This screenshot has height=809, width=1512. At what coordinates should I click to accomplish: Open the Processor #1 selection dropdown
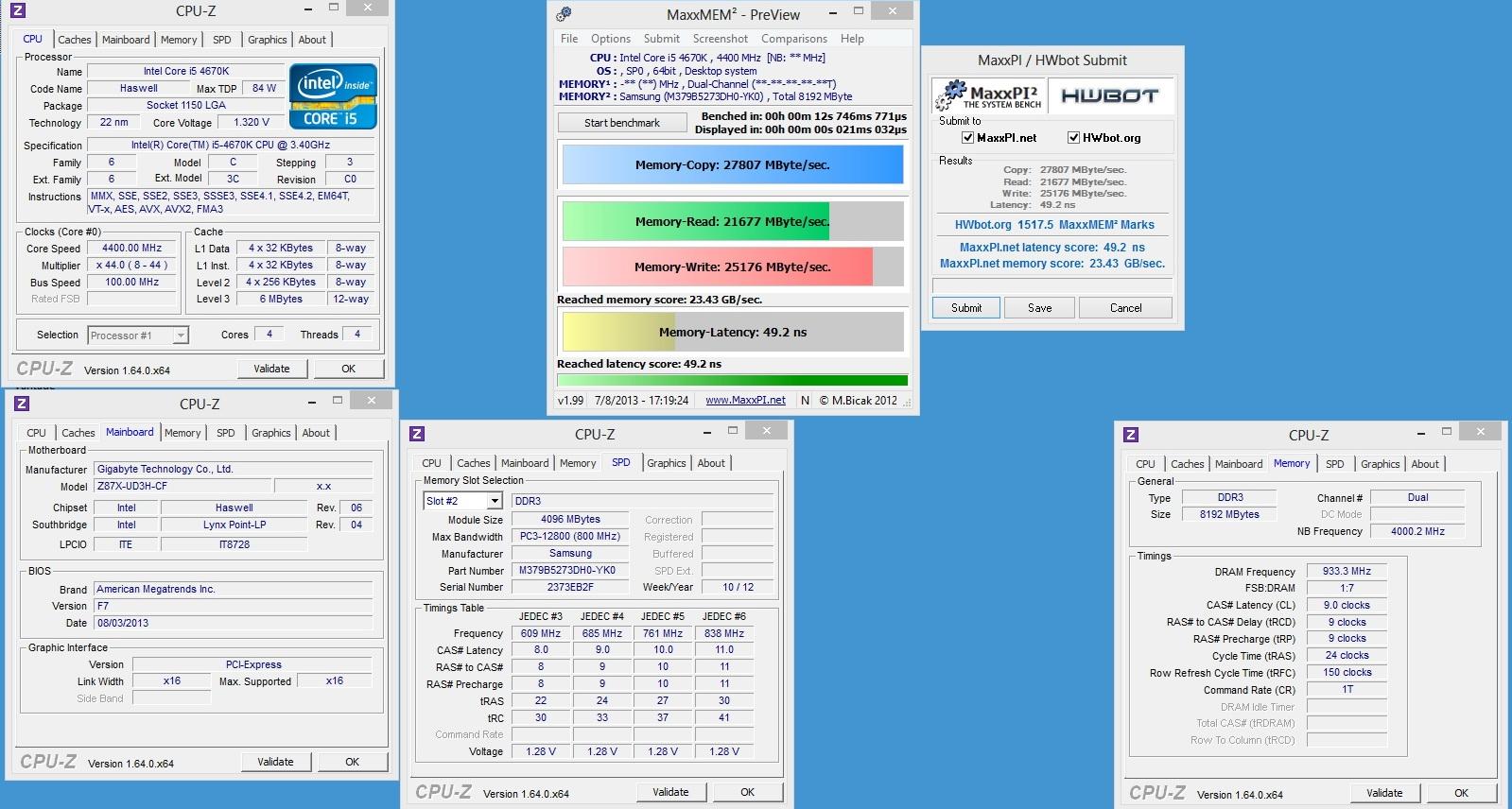pyautogui.click(x=181, y=336)
